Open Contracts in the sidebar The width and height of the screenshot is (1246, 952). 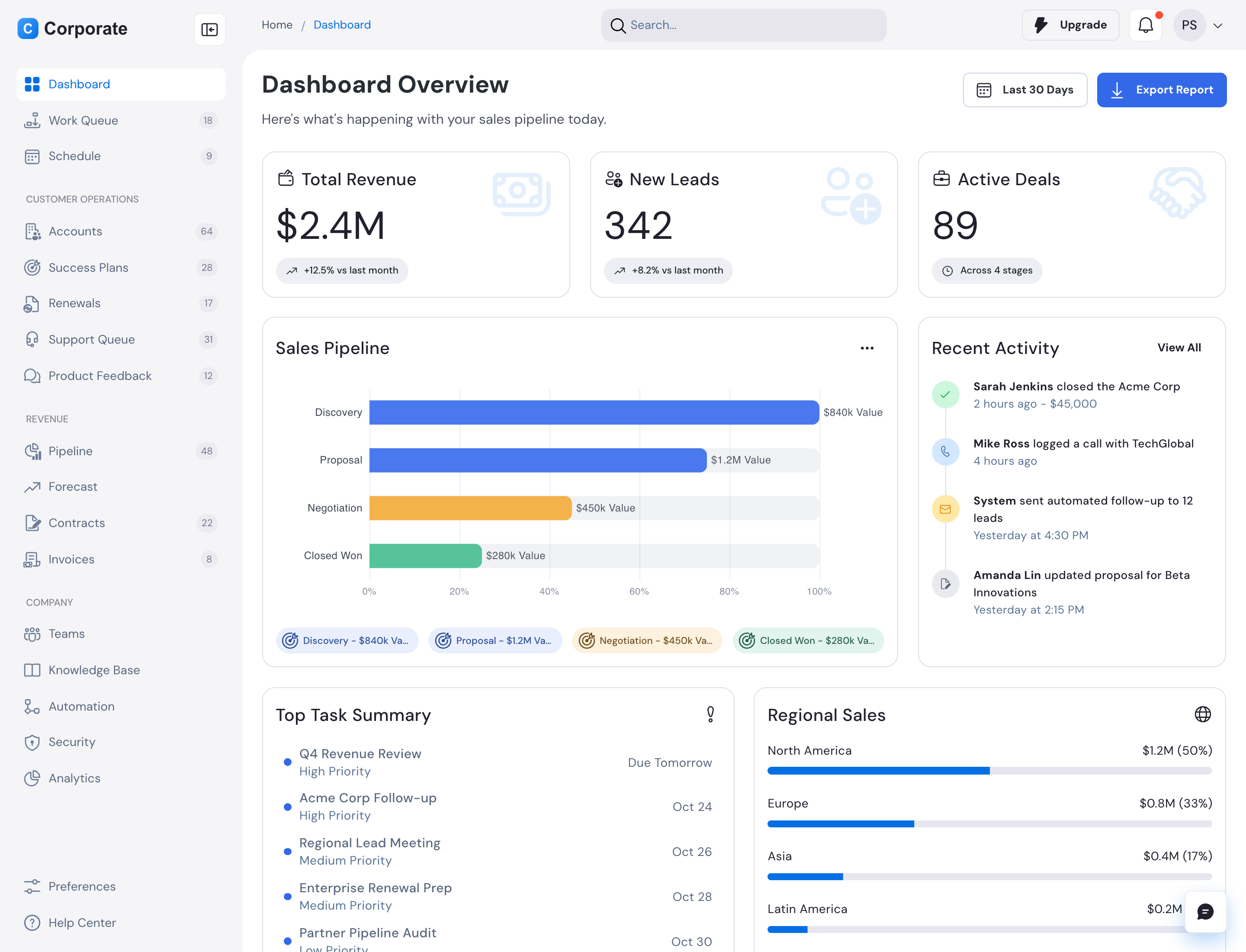(121, 523)
